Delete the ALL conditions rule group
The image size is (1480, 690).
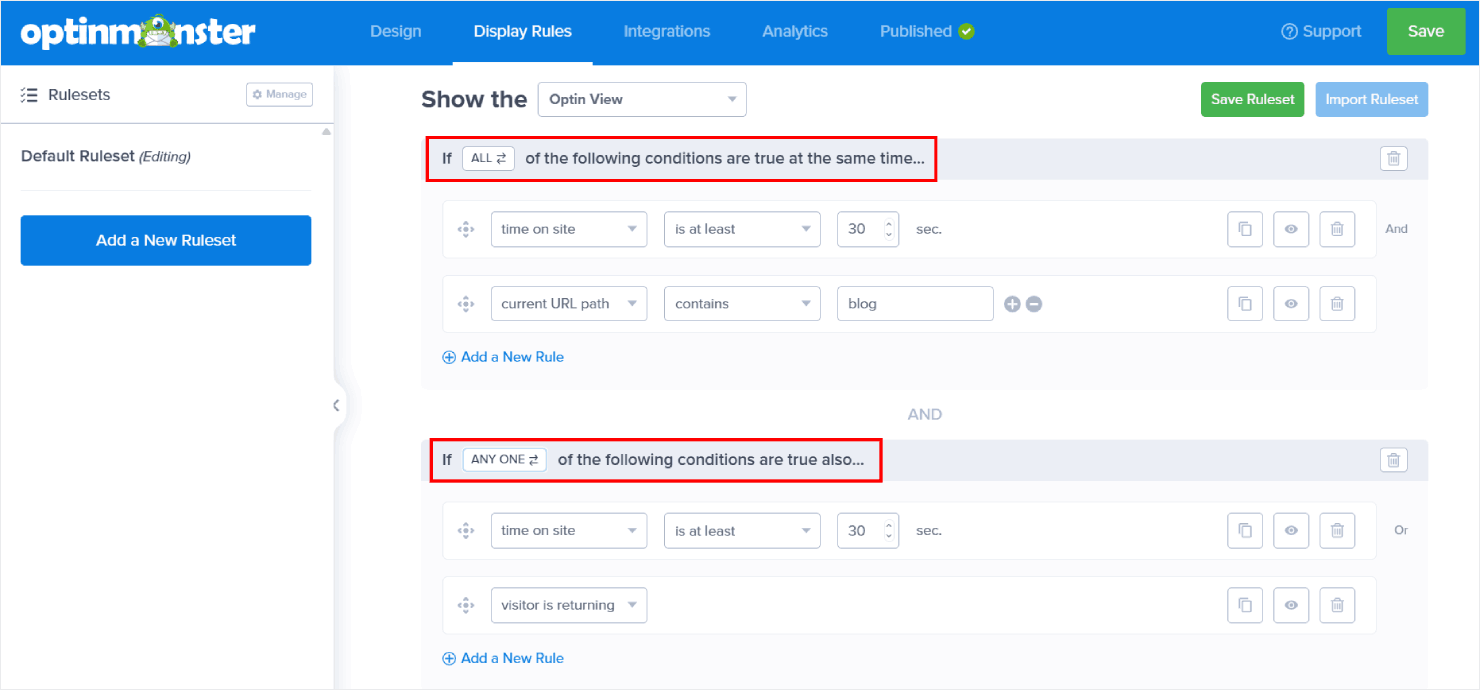pos(1394,158)
